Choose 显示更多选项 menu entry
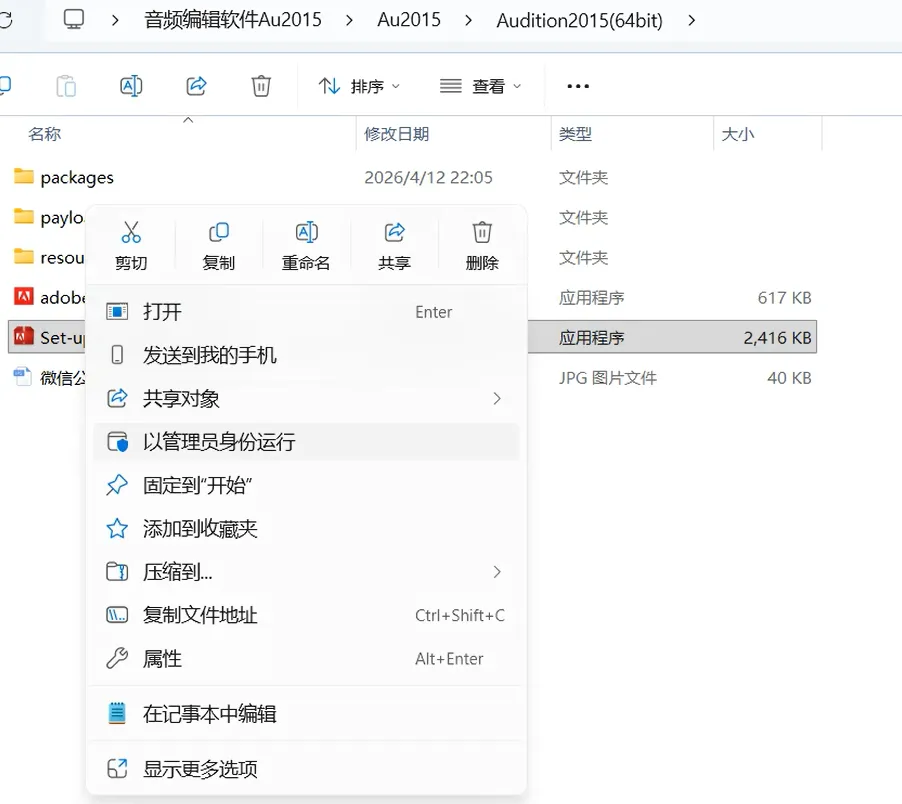The width and height of the screenshot is (902, 804). [306, 769]
